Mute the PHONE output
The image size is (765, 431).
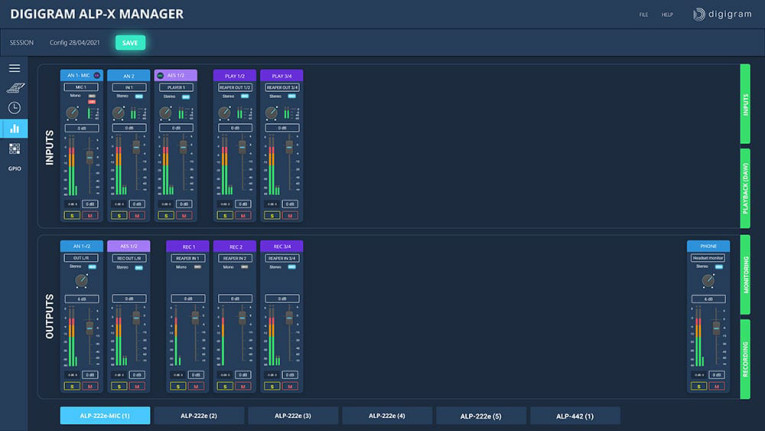click(x=717, y=386)
